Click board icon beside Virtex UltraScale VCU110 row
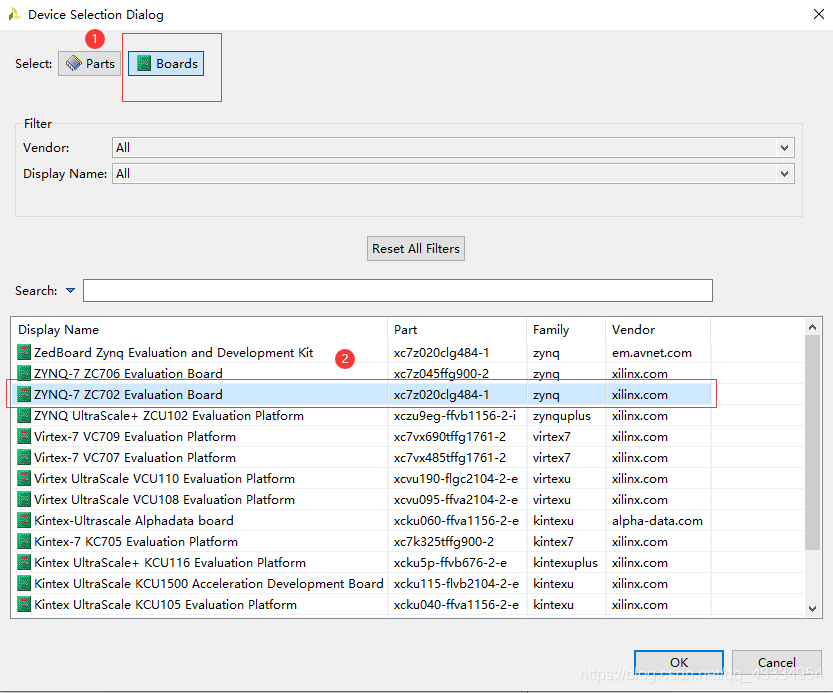This screenshot has width=833, height=693. pos(24,478)
